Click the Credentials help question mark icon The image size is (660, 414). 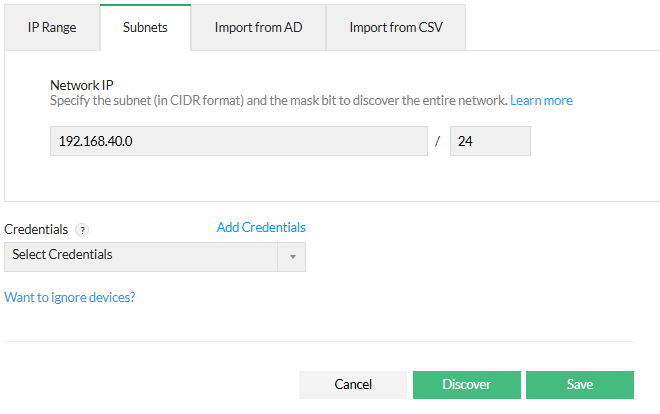click(x=83, y=230)
